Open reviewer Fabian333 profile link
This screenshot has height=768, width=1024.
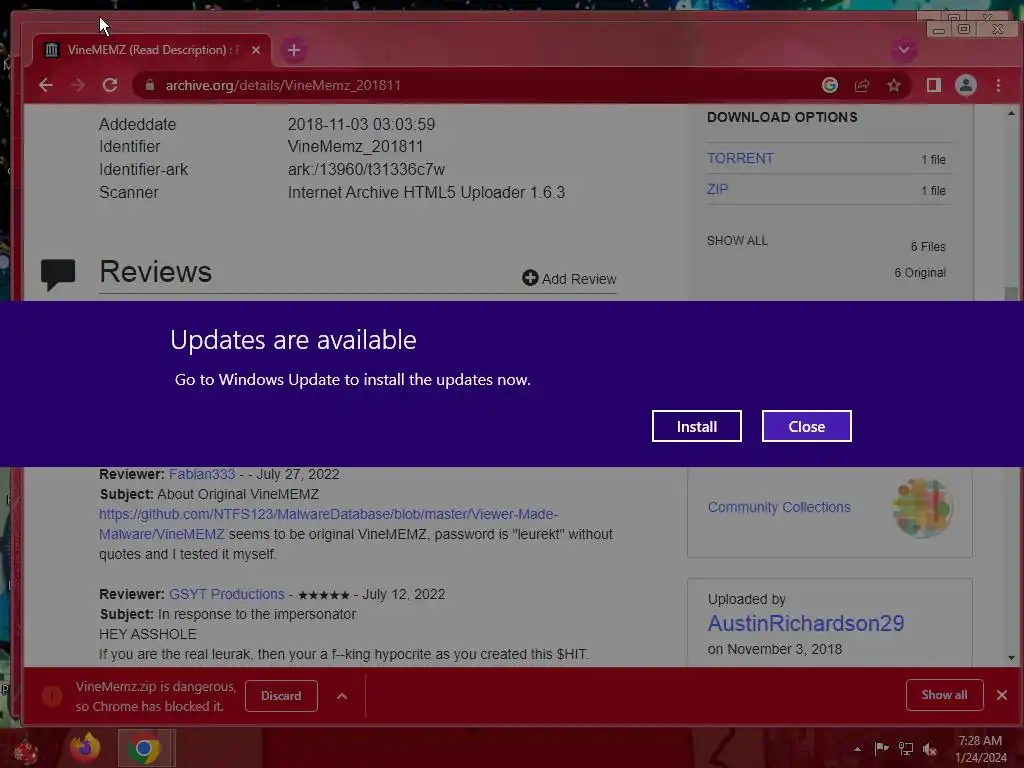[x=202, y=474]
